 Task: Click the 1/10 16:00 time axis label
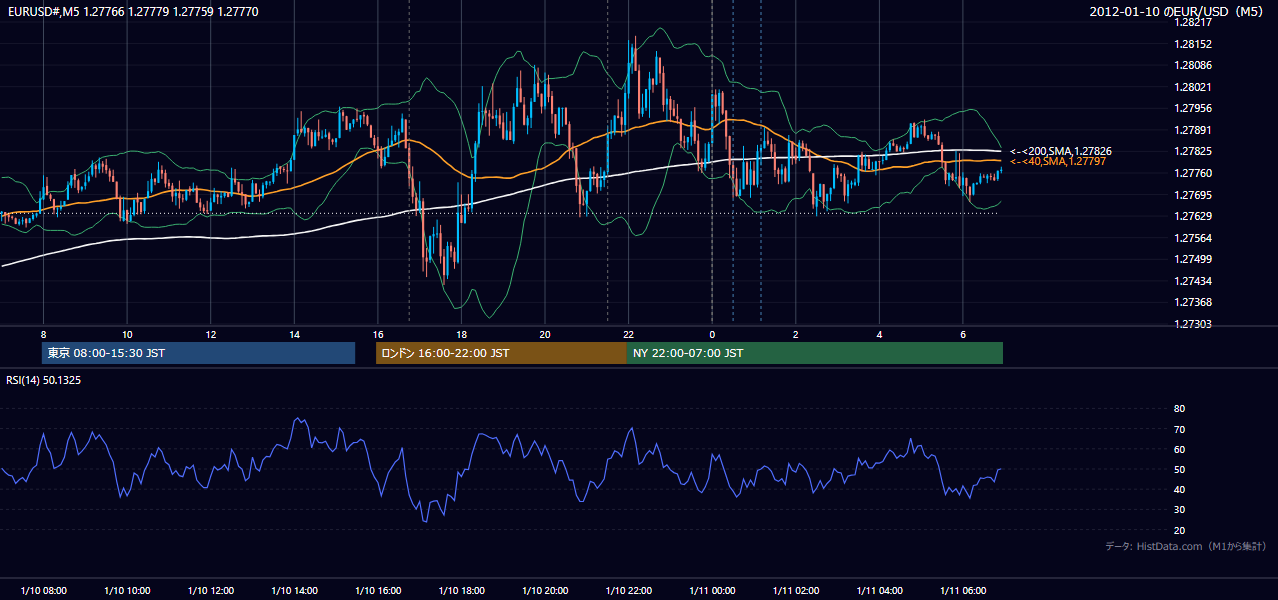(x=378, y=591)
